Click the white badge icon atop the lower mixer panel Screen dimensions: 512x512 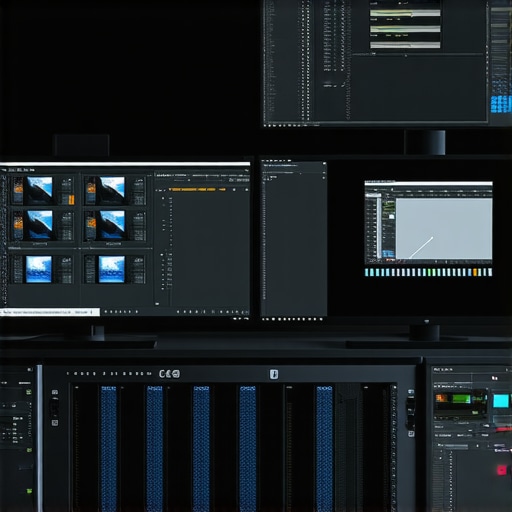274,374
